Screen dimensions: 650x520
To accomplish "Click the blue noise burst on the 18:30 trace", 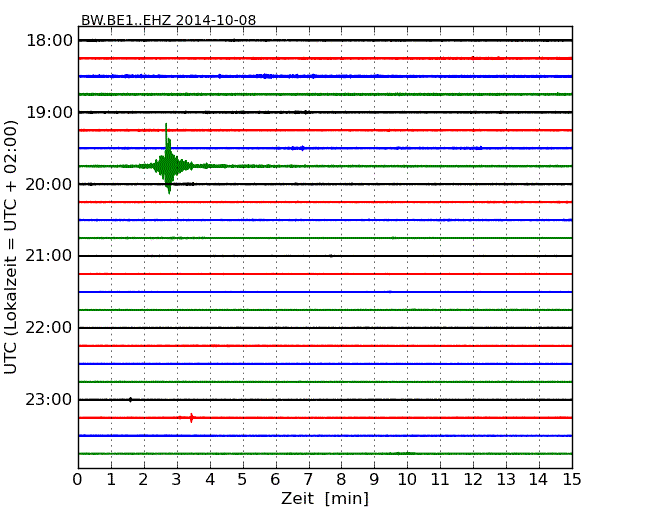I will (x=266, y=76).
